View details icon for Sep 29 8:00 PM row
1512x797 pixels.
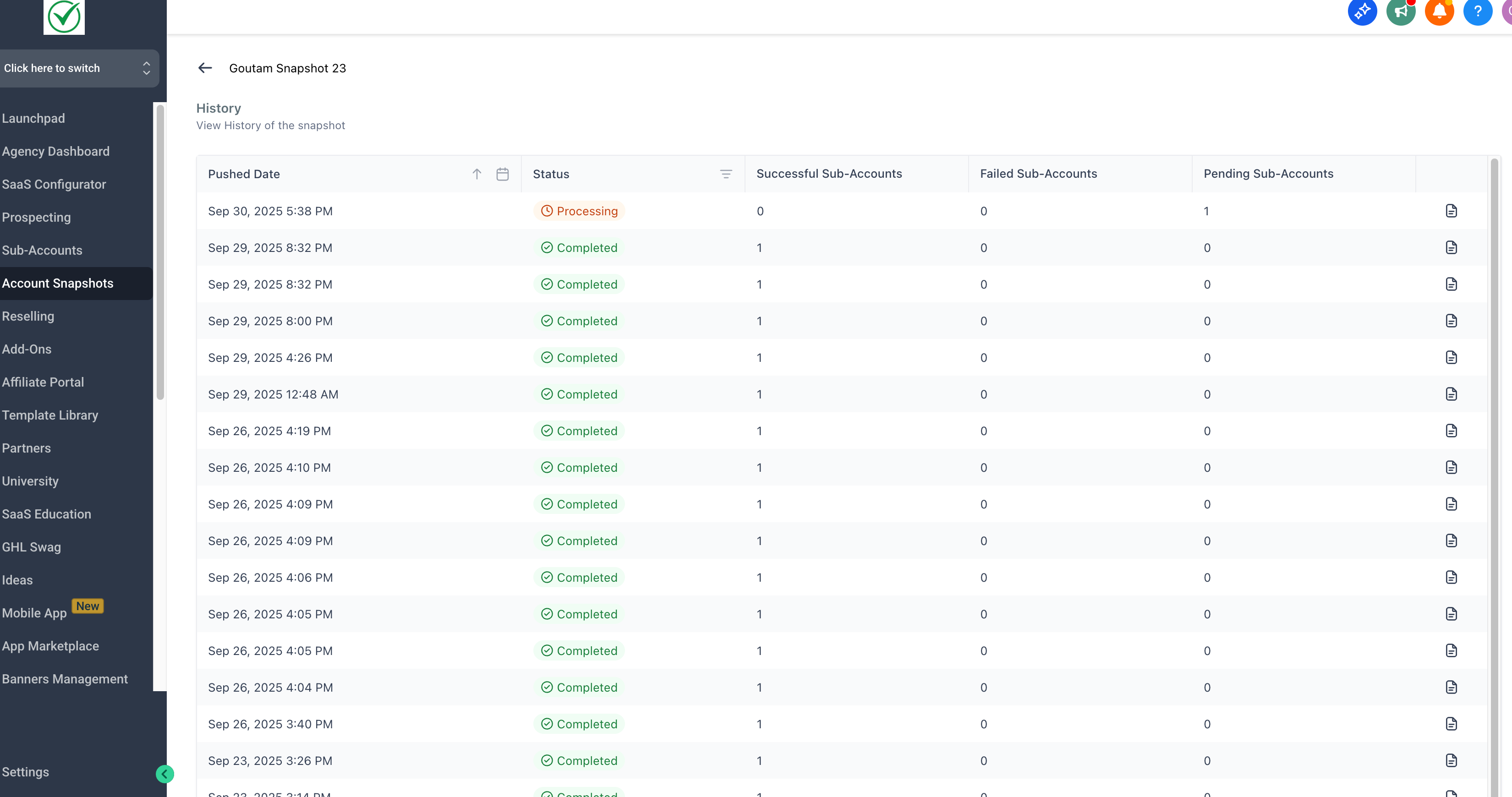pyautogui.click(x=1451, y=321)
